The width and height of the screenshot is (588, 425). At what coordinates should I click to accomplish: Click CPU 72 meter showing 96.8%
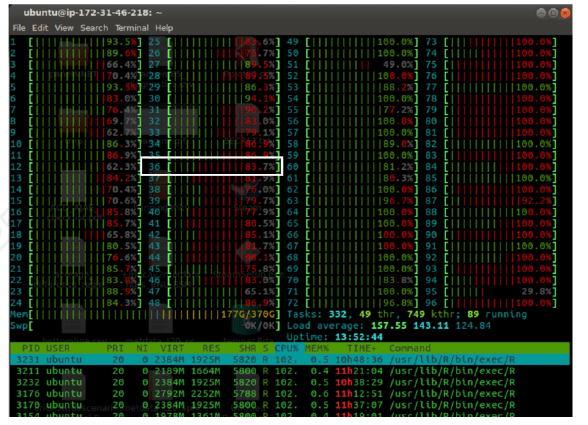point(353,303)
